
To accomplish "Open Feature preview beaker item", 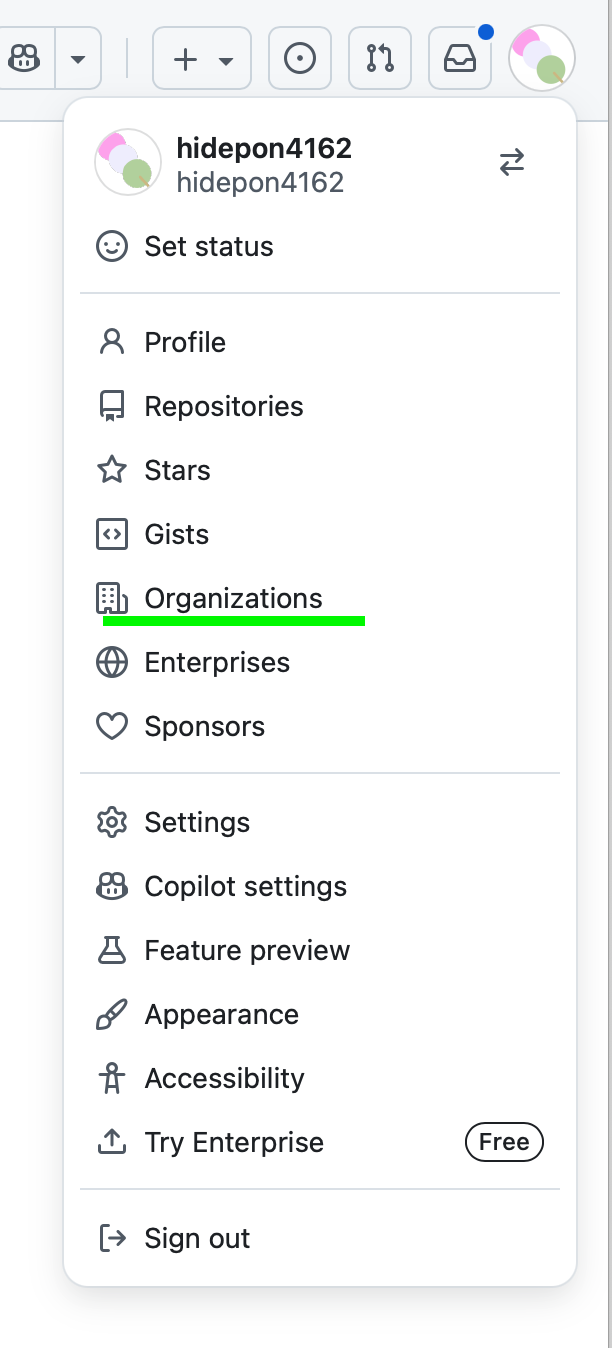I will click(x=247, y=951).
